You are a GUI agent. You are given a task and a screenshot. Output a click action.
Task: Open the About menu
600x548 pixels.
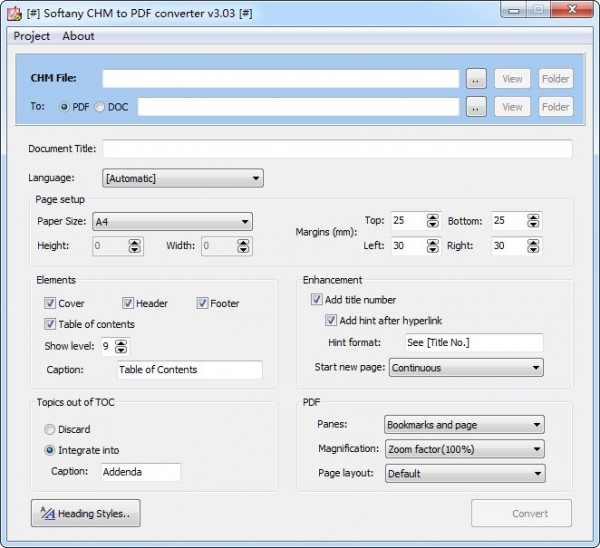pos(78,36)
